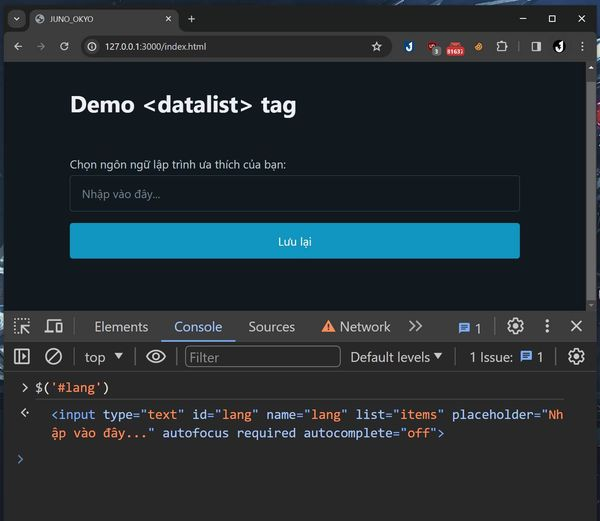The height and width of the screenshot is (521, 600).
Task: Toggle the browser side panel
Action: (x=536, y=47)
